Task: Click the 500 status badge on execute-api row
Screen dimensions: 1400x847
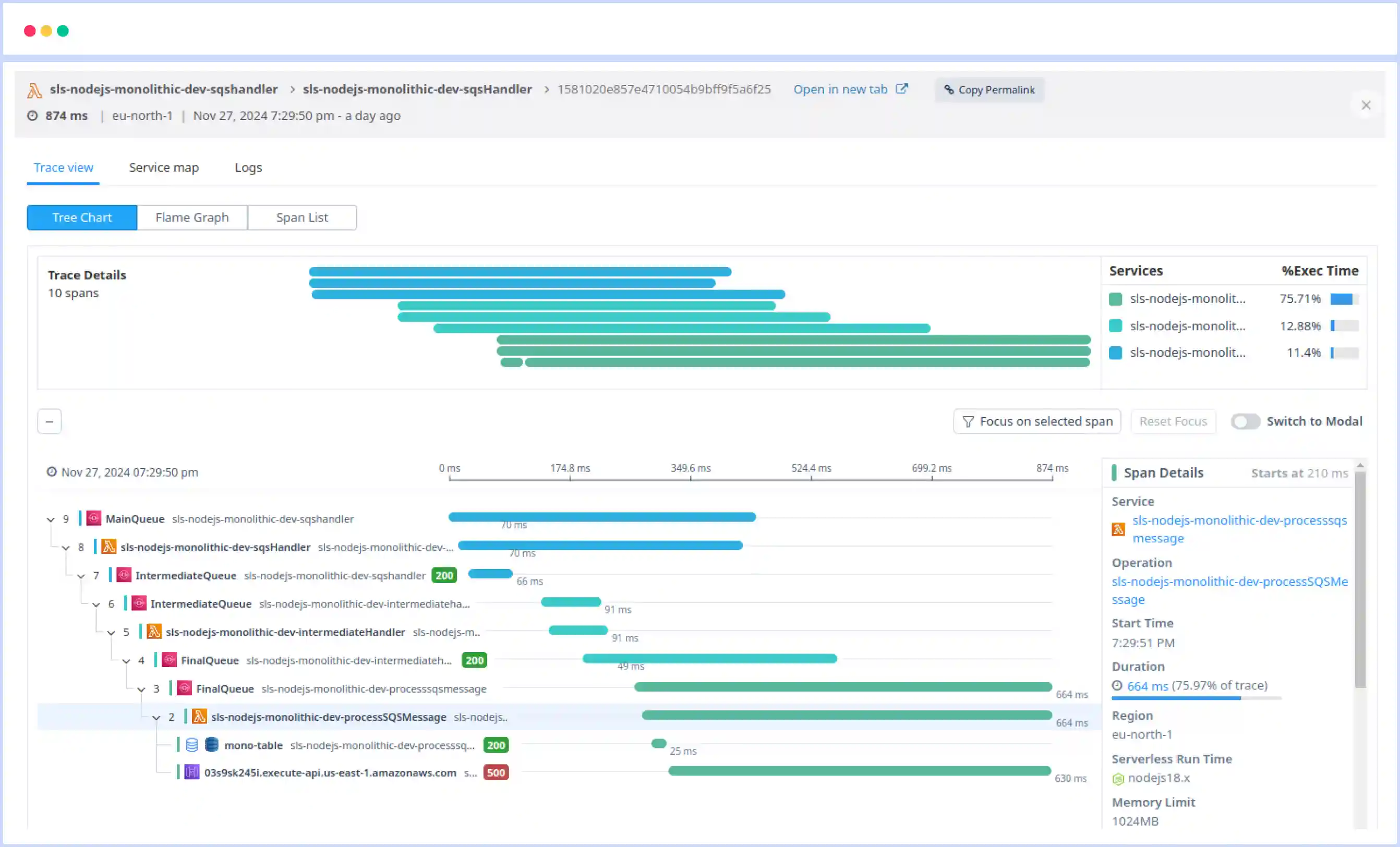Action: pos(496,772)
